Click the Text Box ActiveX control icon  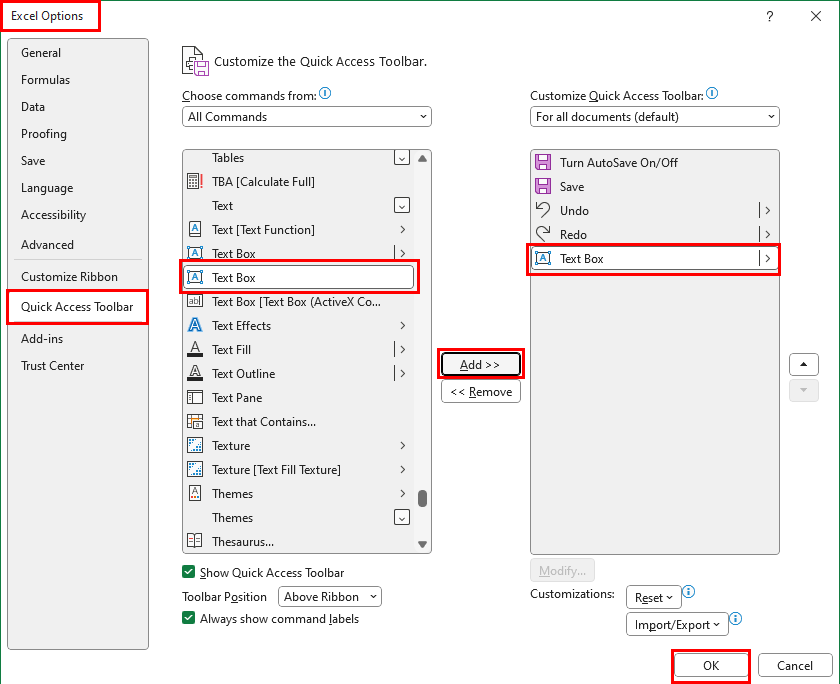(x=194, y=301)
